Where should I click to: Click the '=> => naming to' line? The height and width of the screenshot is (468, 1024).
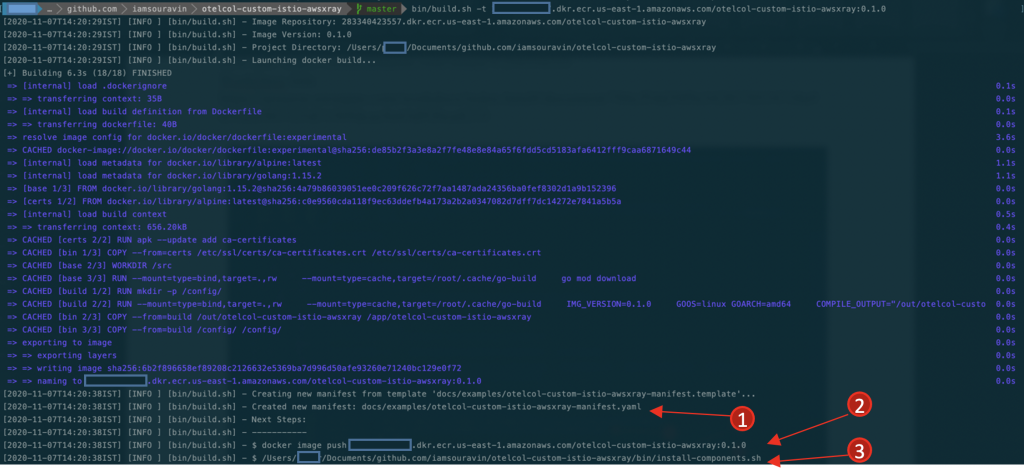[x=245, y=381]
